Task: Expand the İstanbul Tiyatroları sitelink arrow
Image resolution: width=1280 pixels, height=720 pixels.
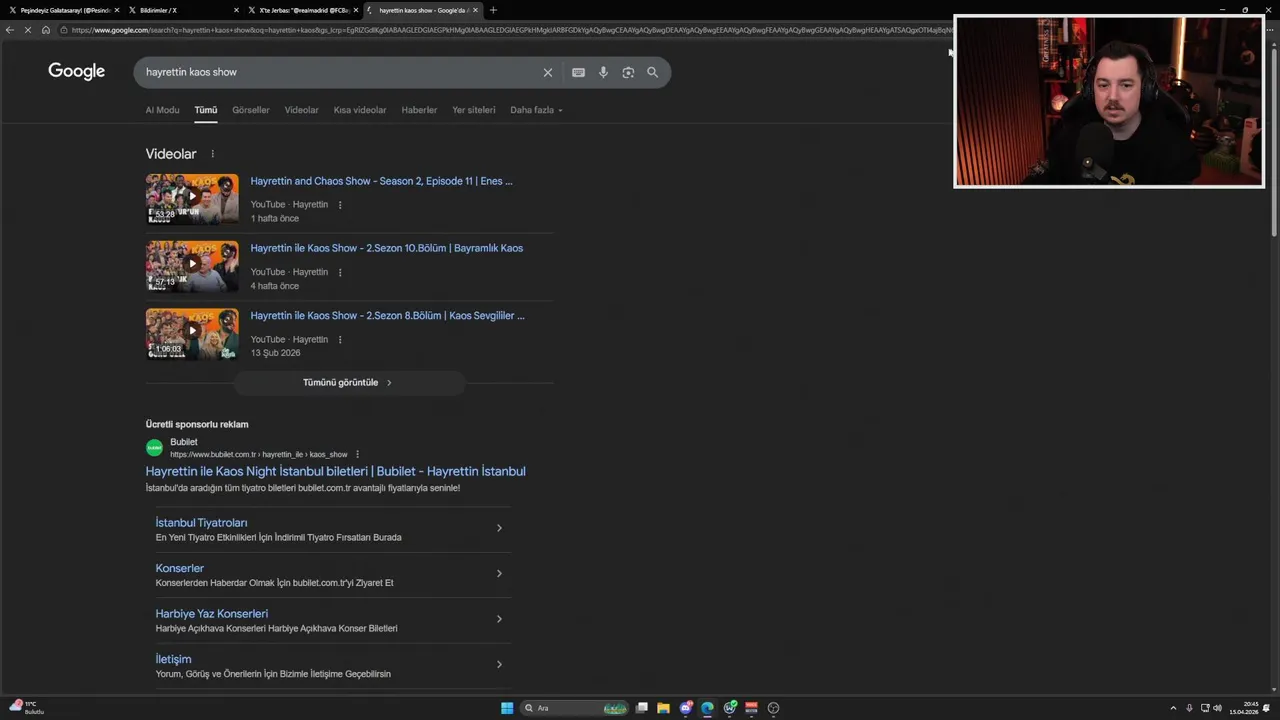Action: 499,528
